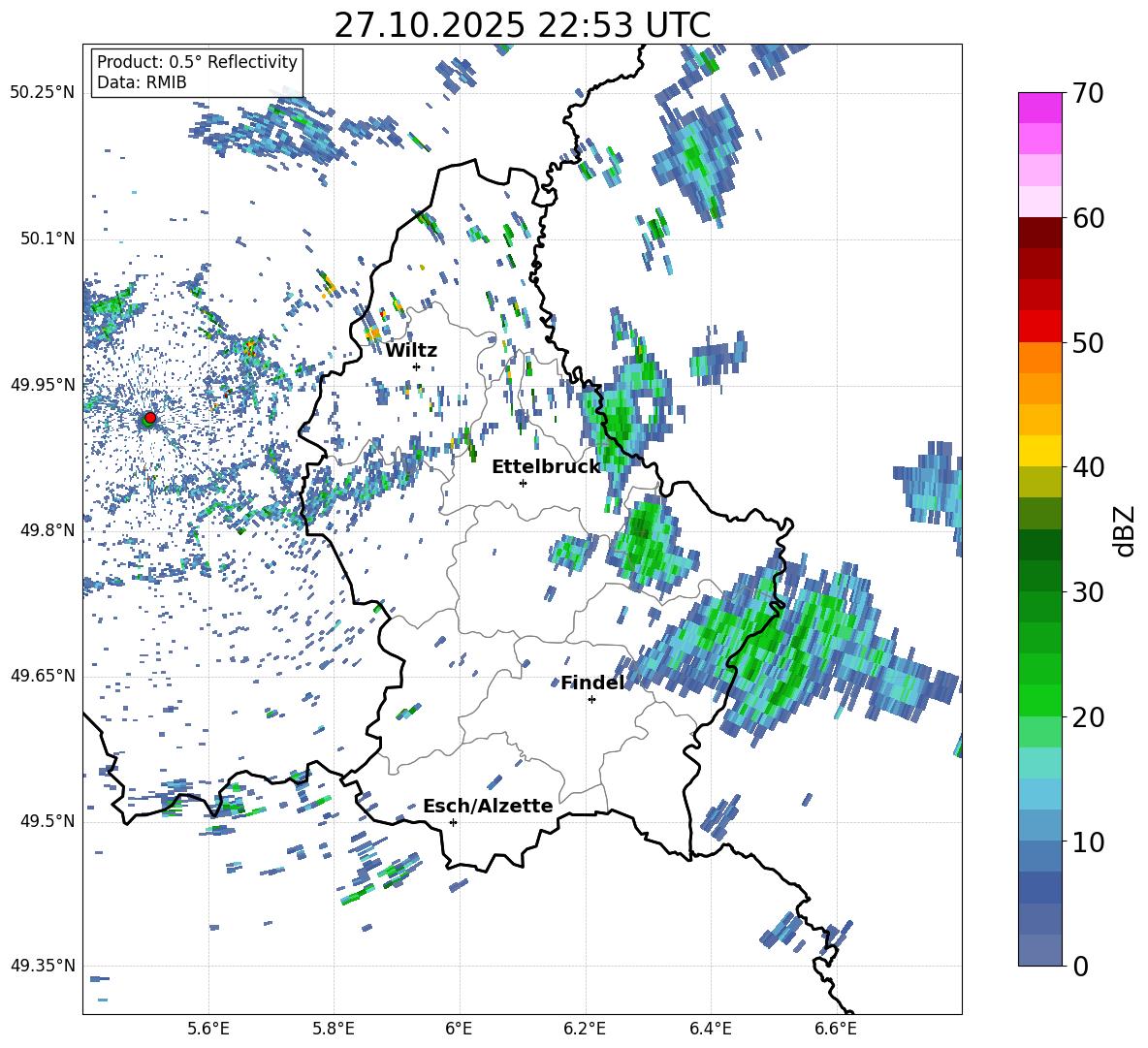Click the '49.65°N' latitude label

tap(43, 675)
